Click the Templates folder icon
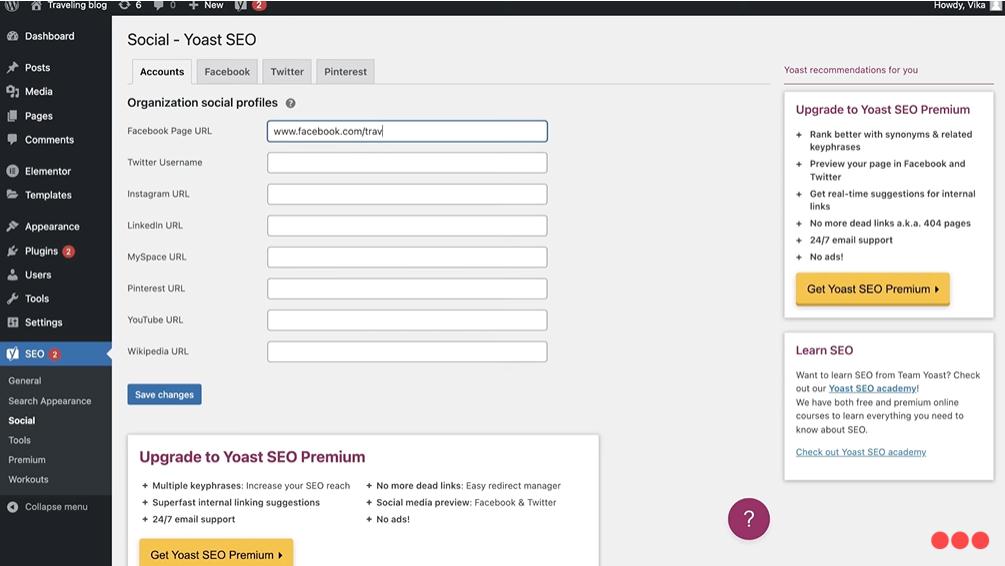This screenshot has width=1005, height=566. click(x=13, y=195)
